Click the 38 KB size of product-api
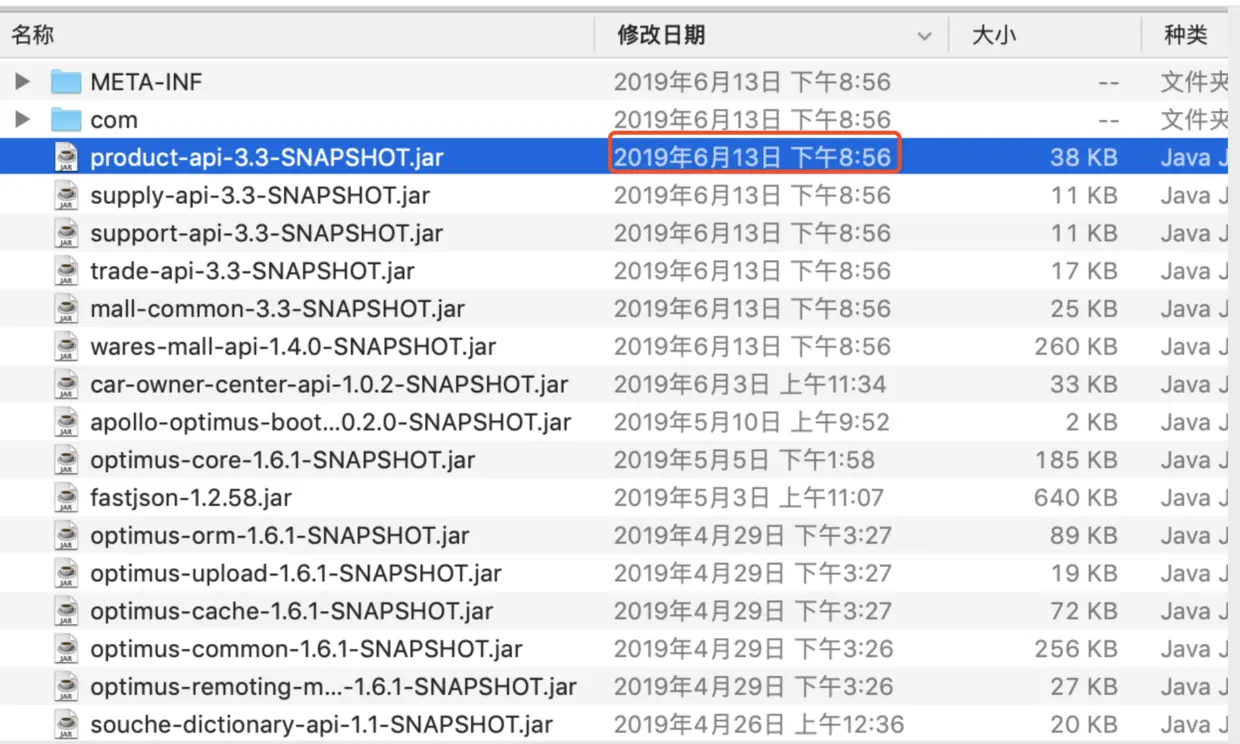This screenshot has height=744, width=1240. (1083, 157)
